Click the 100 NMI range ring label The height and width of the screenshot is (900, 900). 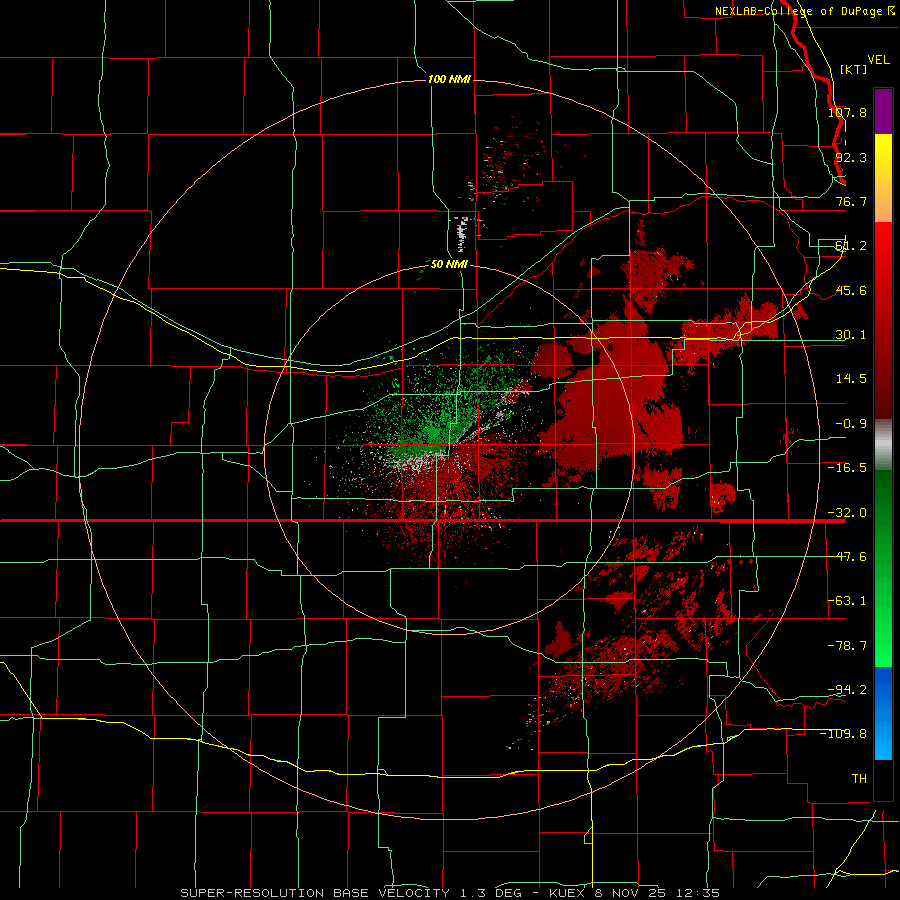coord(449,79)
